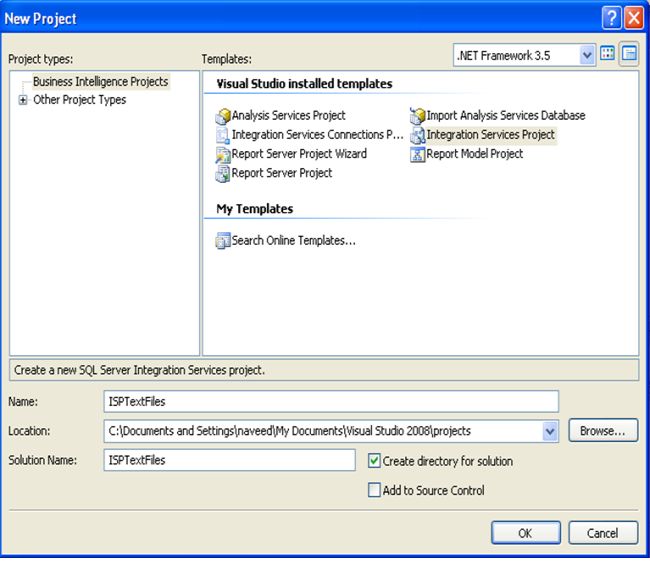This screenshot has width=650, height=561.
Task: Click the Report Model Project icon
Action: pyautogui.click(x=417, y=154)
